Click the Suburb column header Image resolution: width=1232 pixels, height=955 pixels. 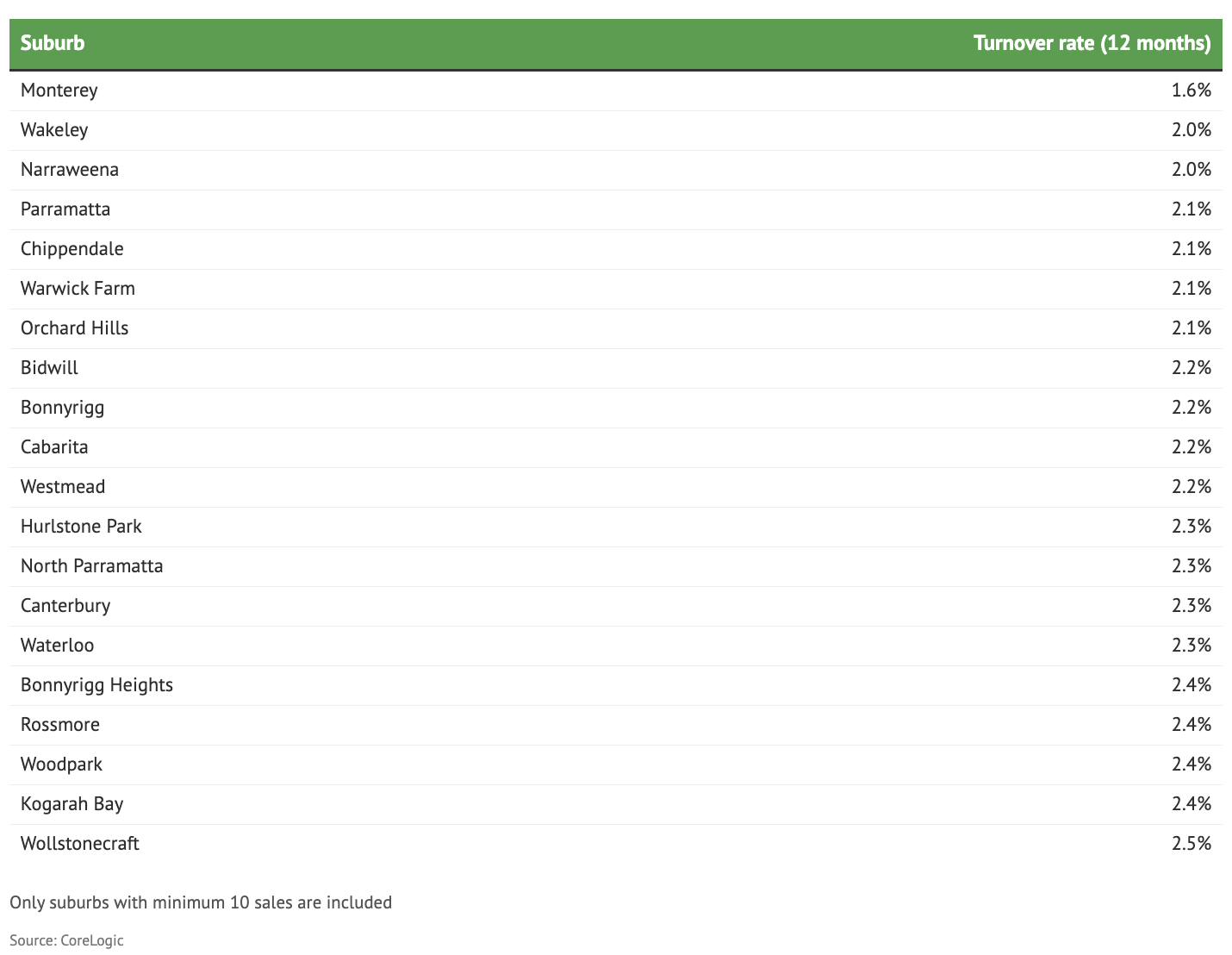[x=53, y=43]
